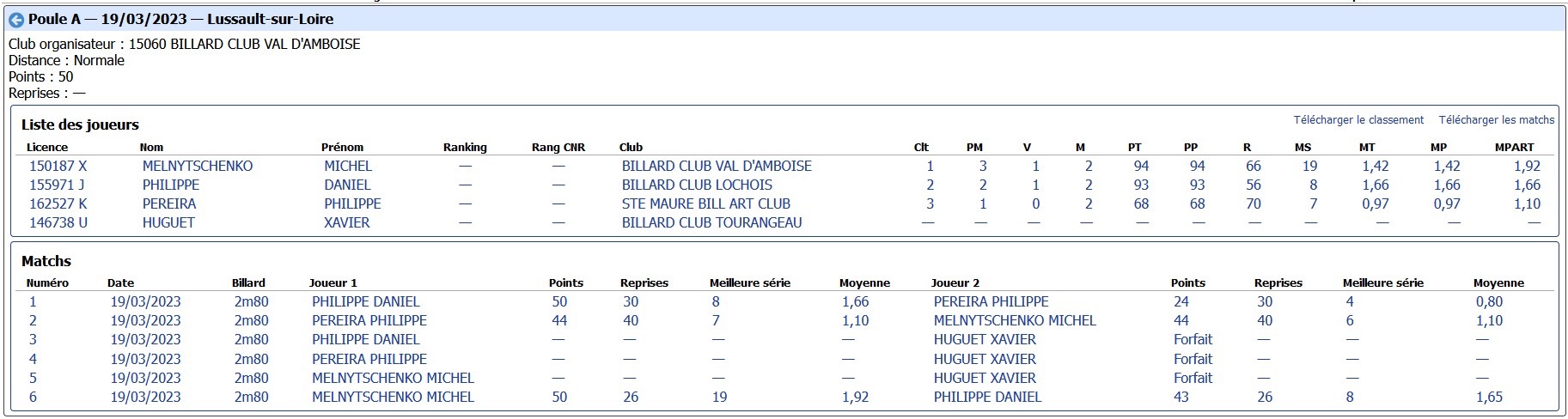Click the Ranking column header
This screenshot has width=1568, height=419.
coord(465,148)
